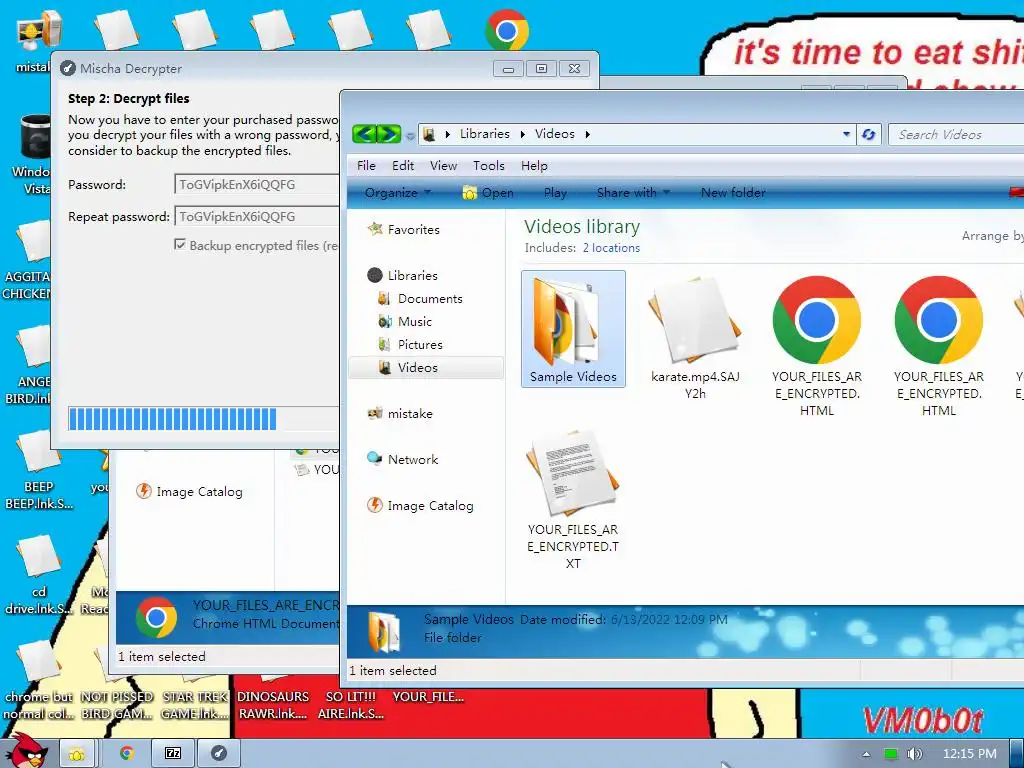Open the File menu

point(366,165)
